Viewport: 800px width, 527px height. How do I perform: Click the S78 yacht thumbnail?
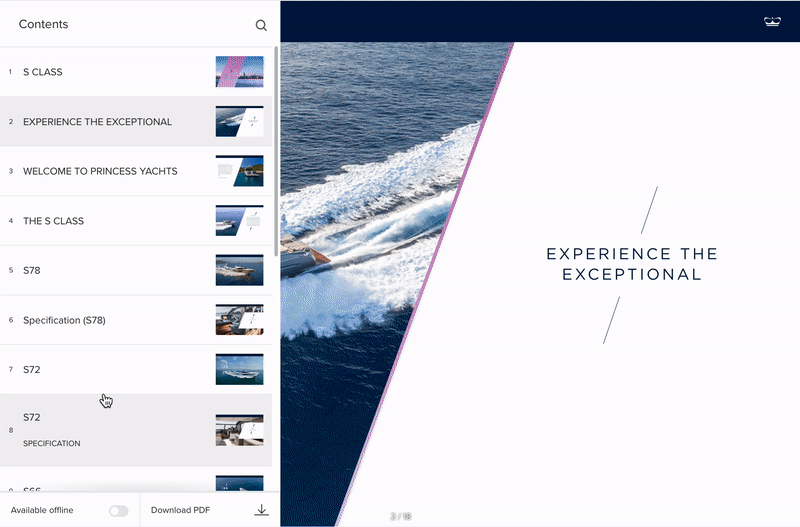239,270
